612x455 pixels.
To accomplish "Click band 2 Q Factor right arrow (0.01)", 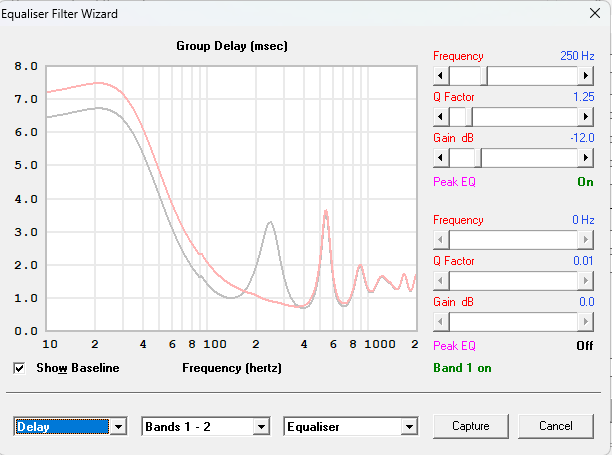I will tap(585, 281).
